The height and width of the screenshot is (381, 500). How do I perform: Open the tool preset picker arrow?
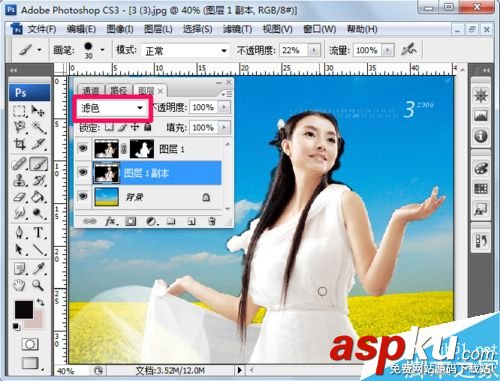[39, 50]
